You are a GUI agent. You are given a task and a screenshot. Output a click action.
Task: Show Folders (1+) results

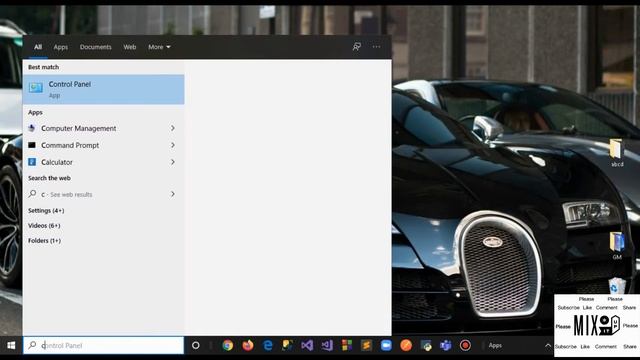[x=44, y=241]
